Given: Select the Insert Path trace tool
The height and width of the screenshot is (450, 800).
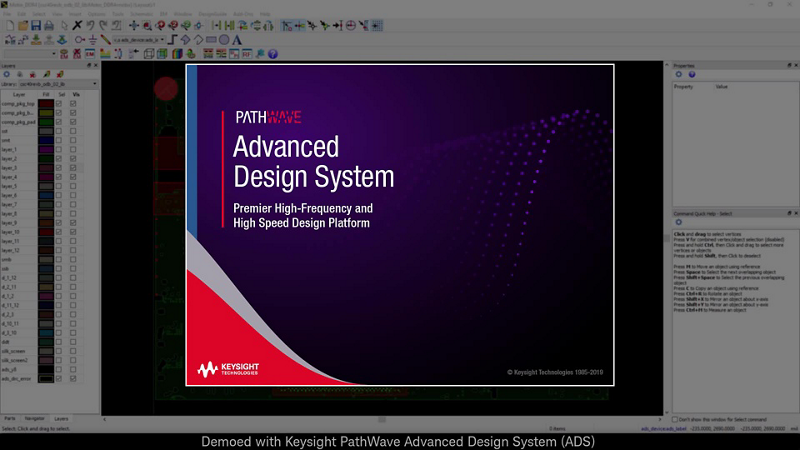Looking at the screenshot, I should coord(172,40).
